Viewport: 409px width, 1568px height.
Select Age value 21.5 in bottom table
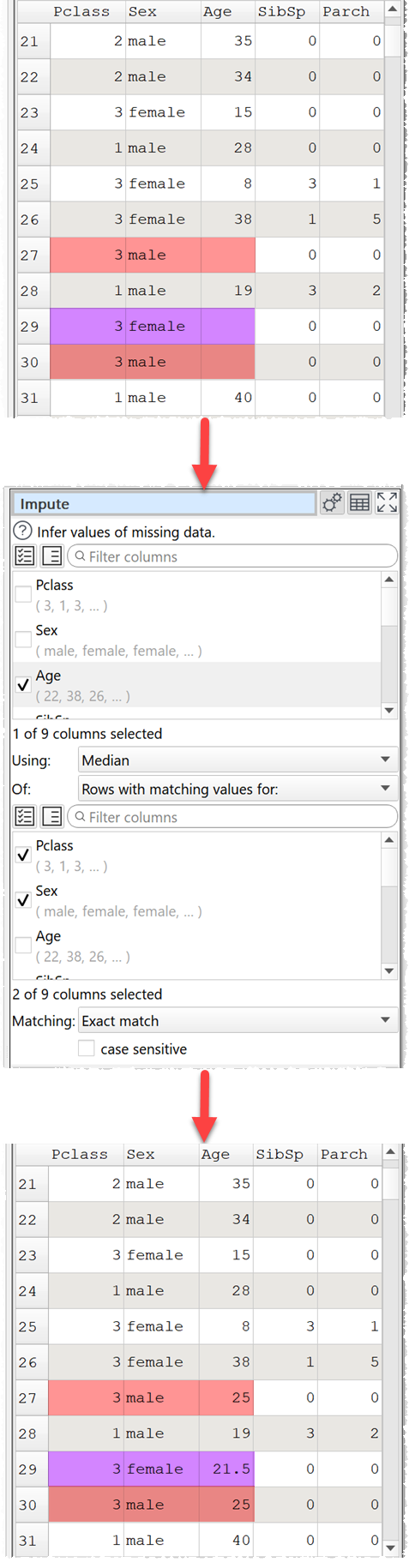tap(226, 1469)
